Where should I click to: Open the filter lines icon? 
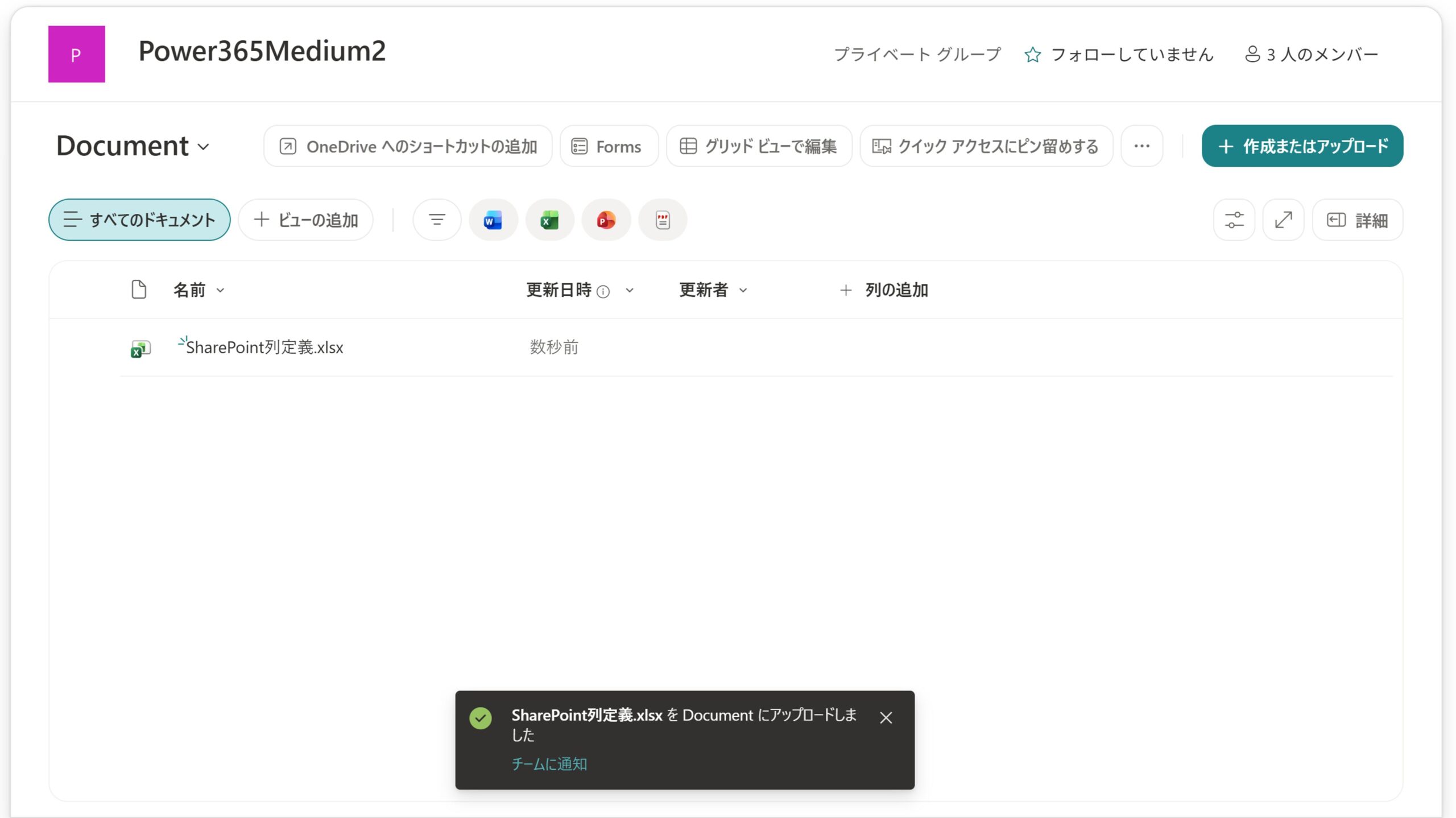coord(437,220)
